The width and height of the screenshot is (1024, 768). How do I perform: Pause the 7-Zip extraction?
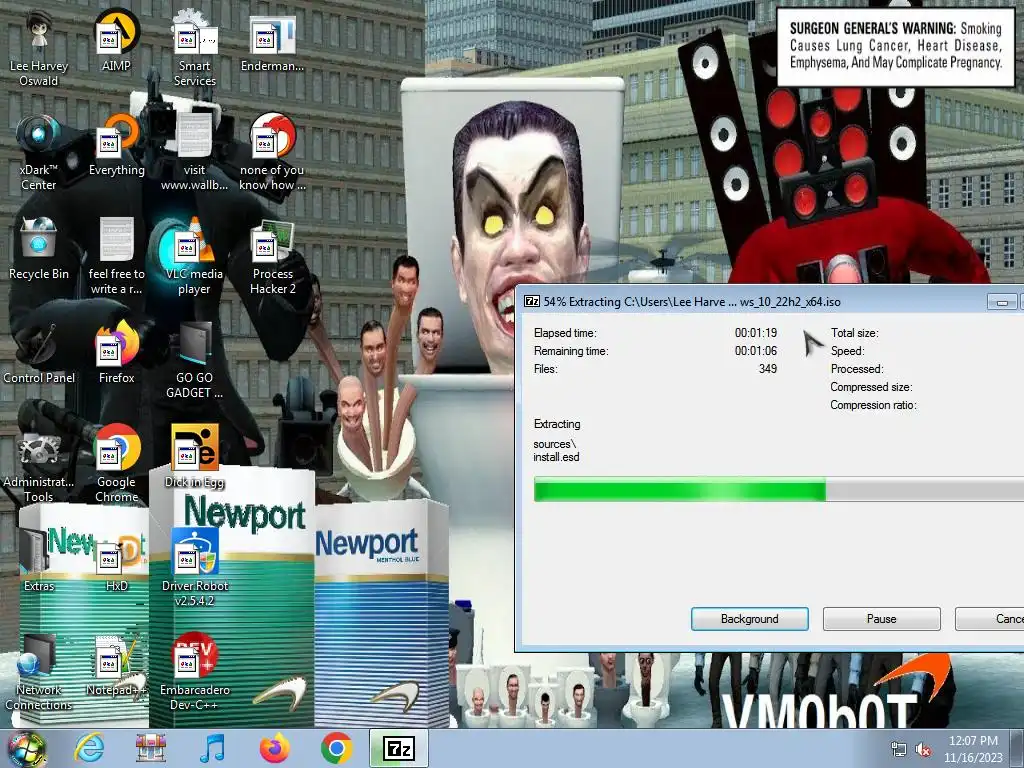[x=882, y=618]
